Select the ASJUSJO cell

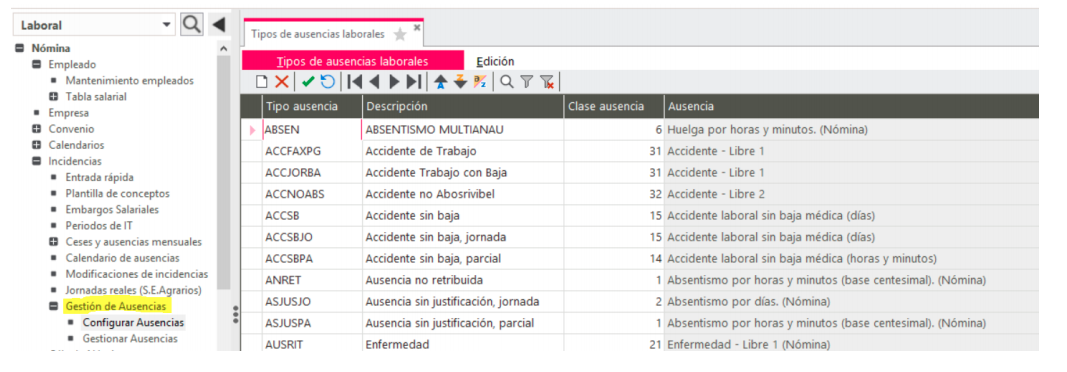312,301
